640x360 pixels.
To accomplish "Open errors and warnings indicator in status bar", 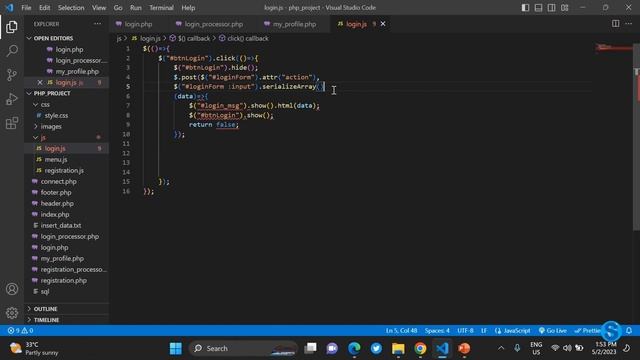I will [x=20, y=331].
